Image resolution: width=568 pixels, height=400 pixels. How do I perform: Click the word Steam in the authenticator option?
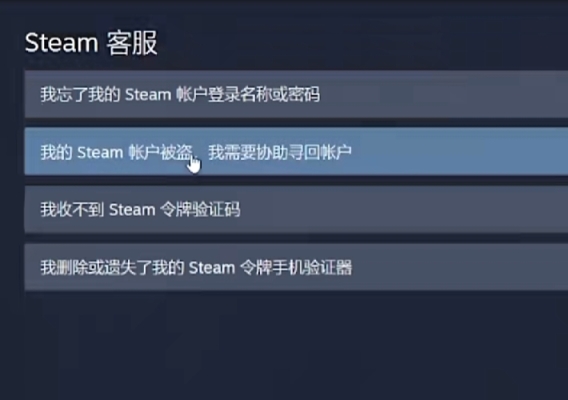pyautogui.click(x=212, y=268)
